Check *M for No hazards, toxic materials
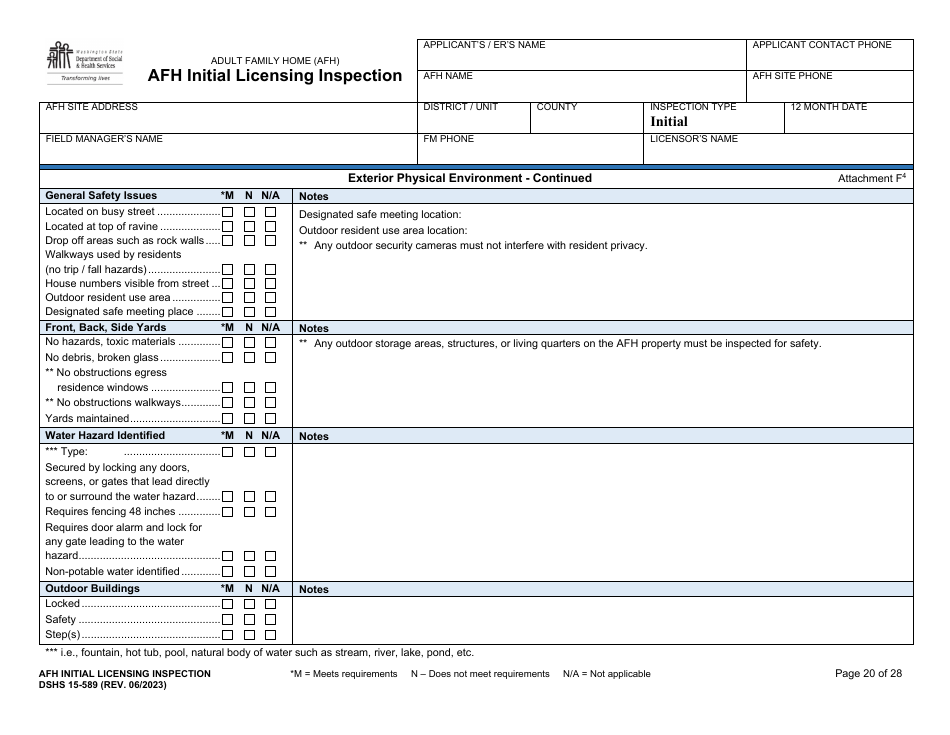Viewport: 950px width, 735px height. tap(228, 342)
